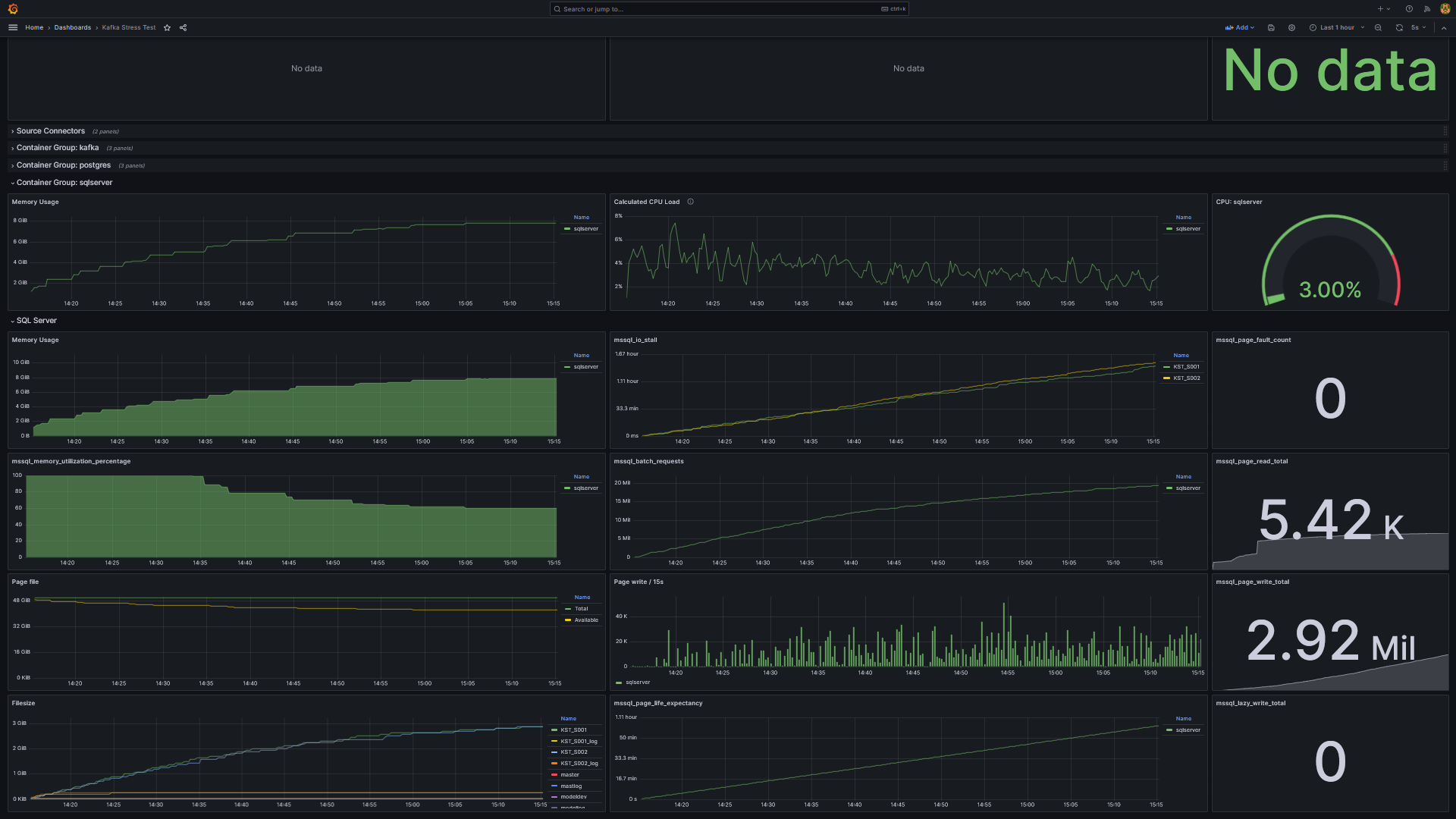Open the Last 1 hour time picker
This screenshot has width=1456, height=819.
1336,27
